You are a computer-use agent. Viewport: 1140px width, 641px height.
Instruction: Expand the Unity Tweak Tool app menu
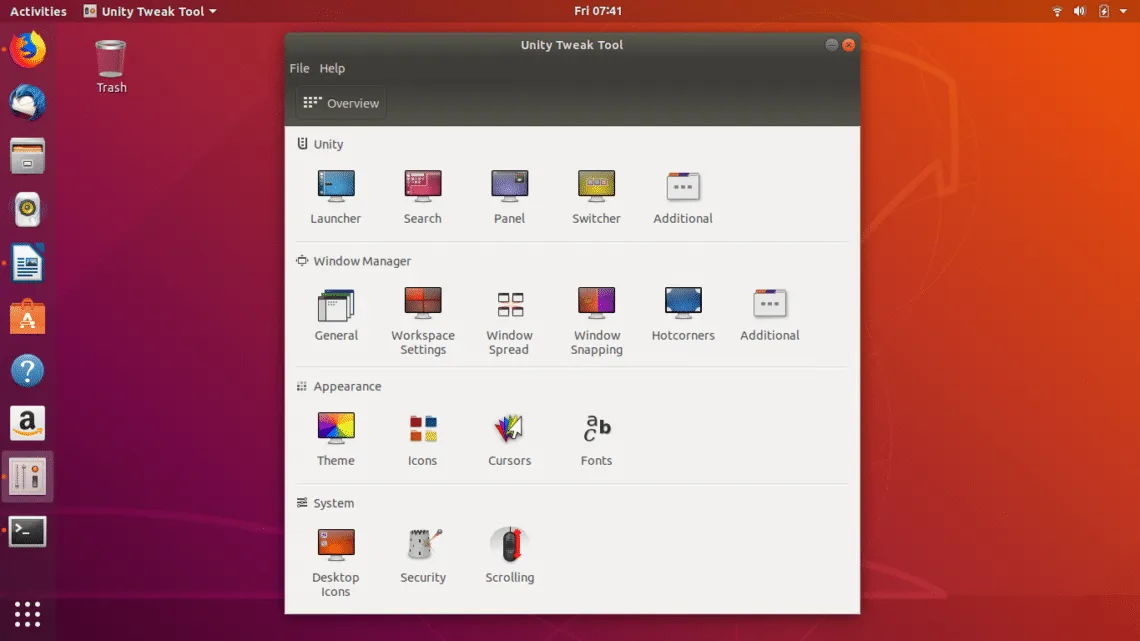(x=149, y=12)
